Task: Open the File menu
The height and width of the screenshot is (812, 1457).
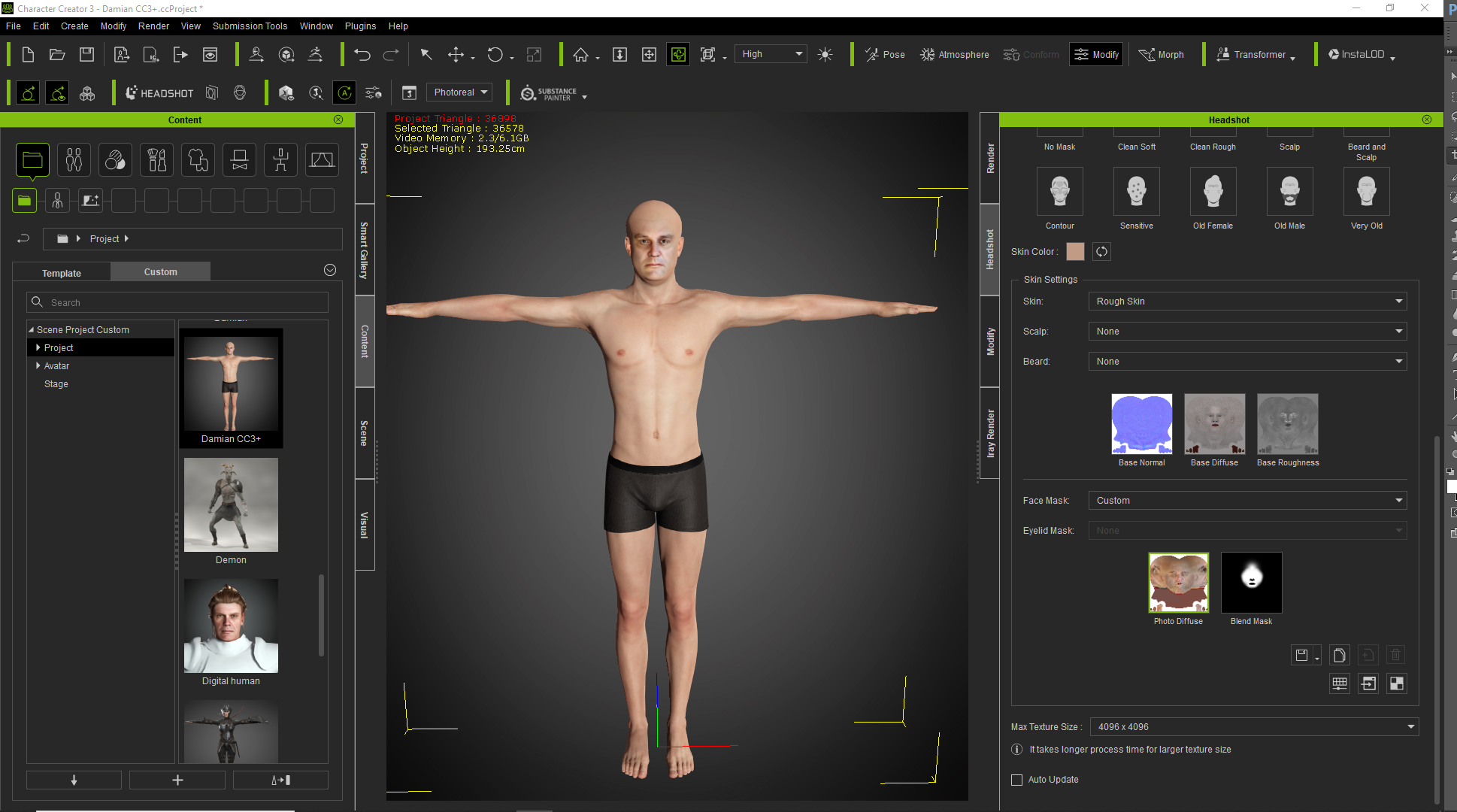Action: (14, 26)
